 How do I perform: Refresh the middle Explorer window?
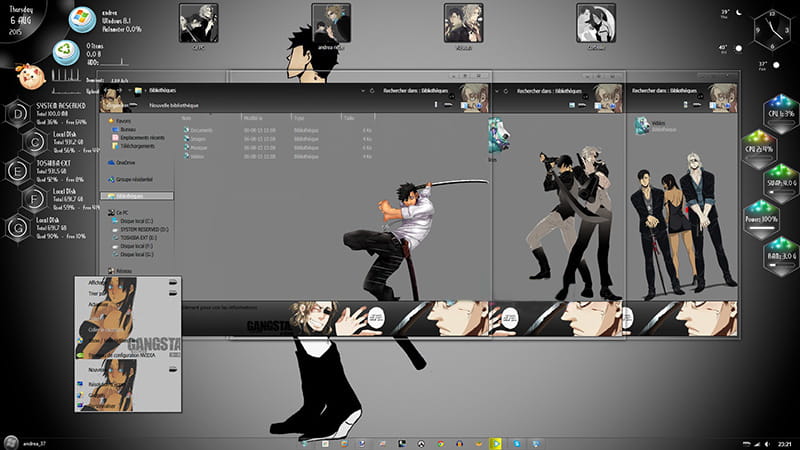coord(506,91)
